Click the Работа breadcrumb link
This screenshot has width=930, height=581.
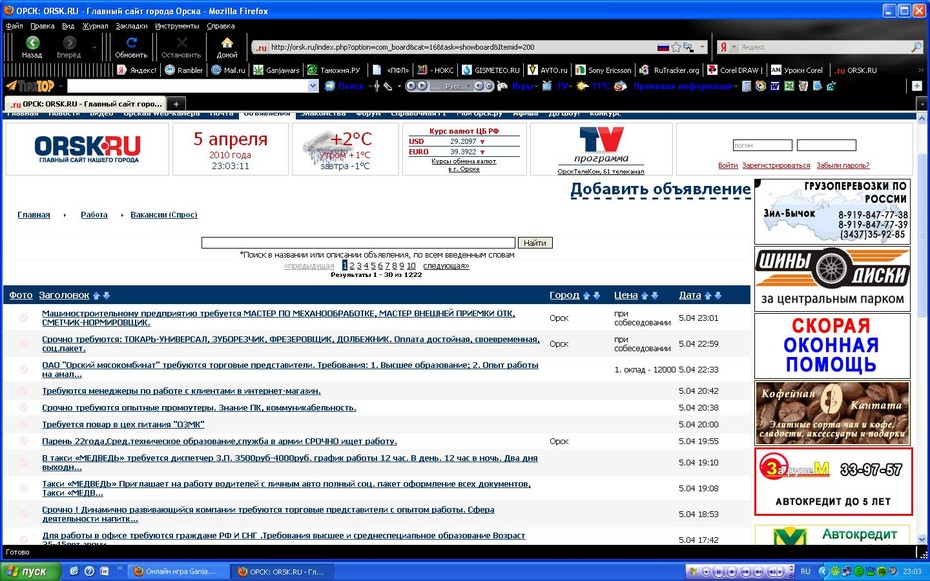pos(94,215)
